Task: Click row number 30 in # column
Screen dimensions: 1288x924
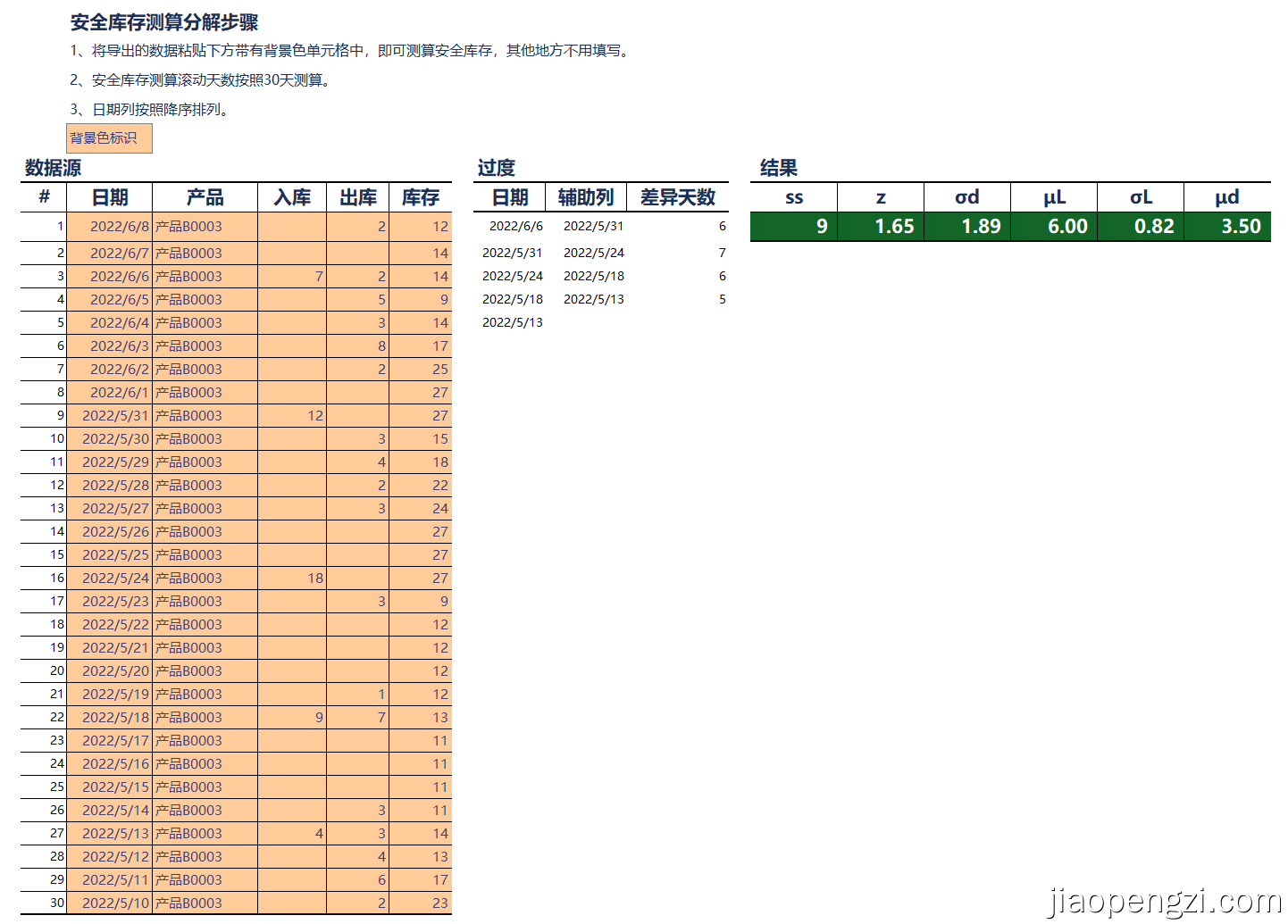Action: coord(44,903)
